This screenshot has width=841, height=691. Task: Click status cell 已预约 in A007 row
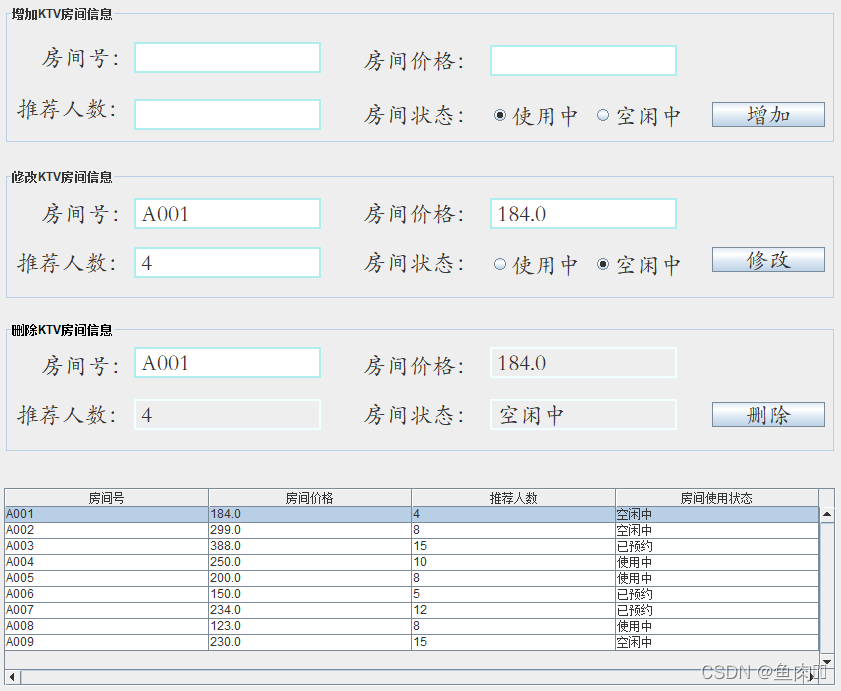(717, 610)
